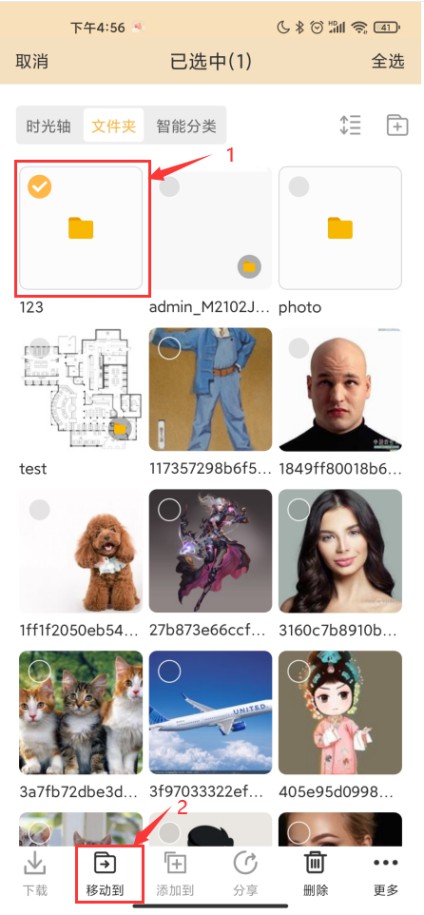
Task: Tap 全选 to select all
Action: click(x=388, y=62)
